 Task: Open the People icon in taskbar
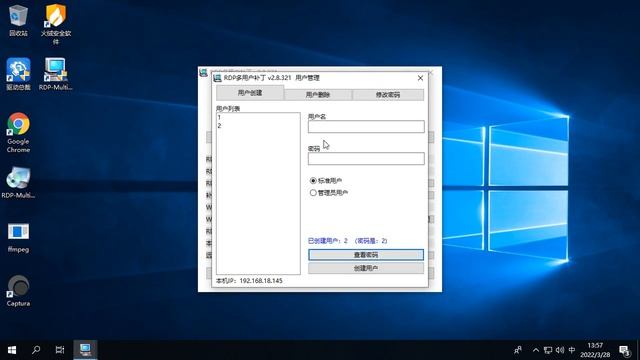[x=518, y=350]
